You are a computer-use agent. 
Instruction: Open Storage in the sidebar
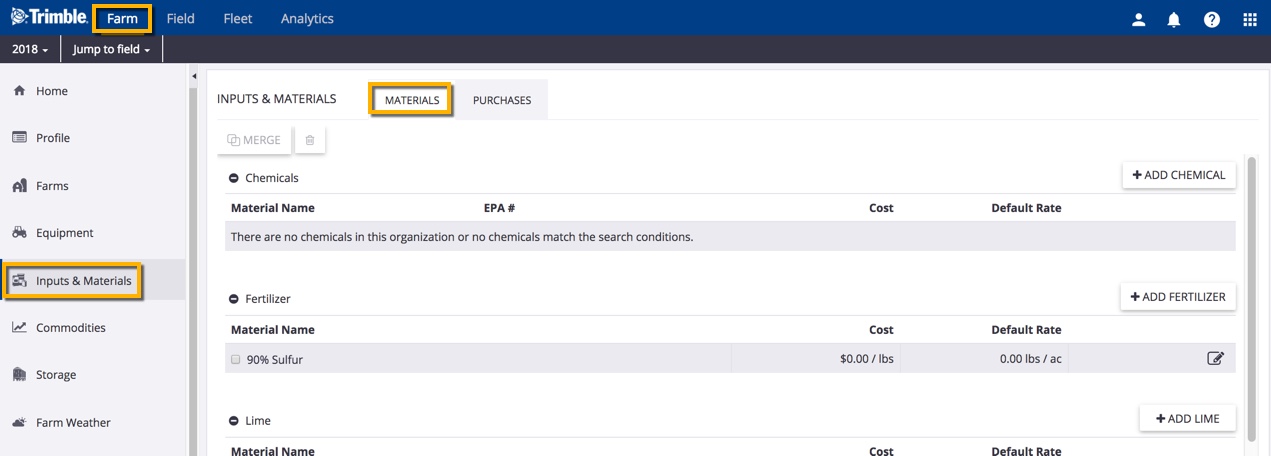(56, 375)
